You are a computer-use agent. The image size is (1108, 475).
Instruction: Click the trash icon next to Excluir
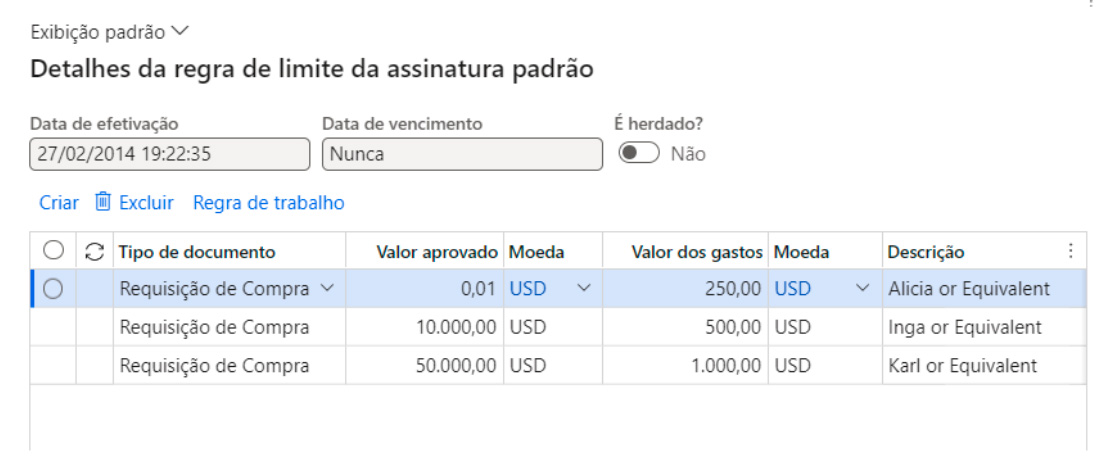(102, 202)
